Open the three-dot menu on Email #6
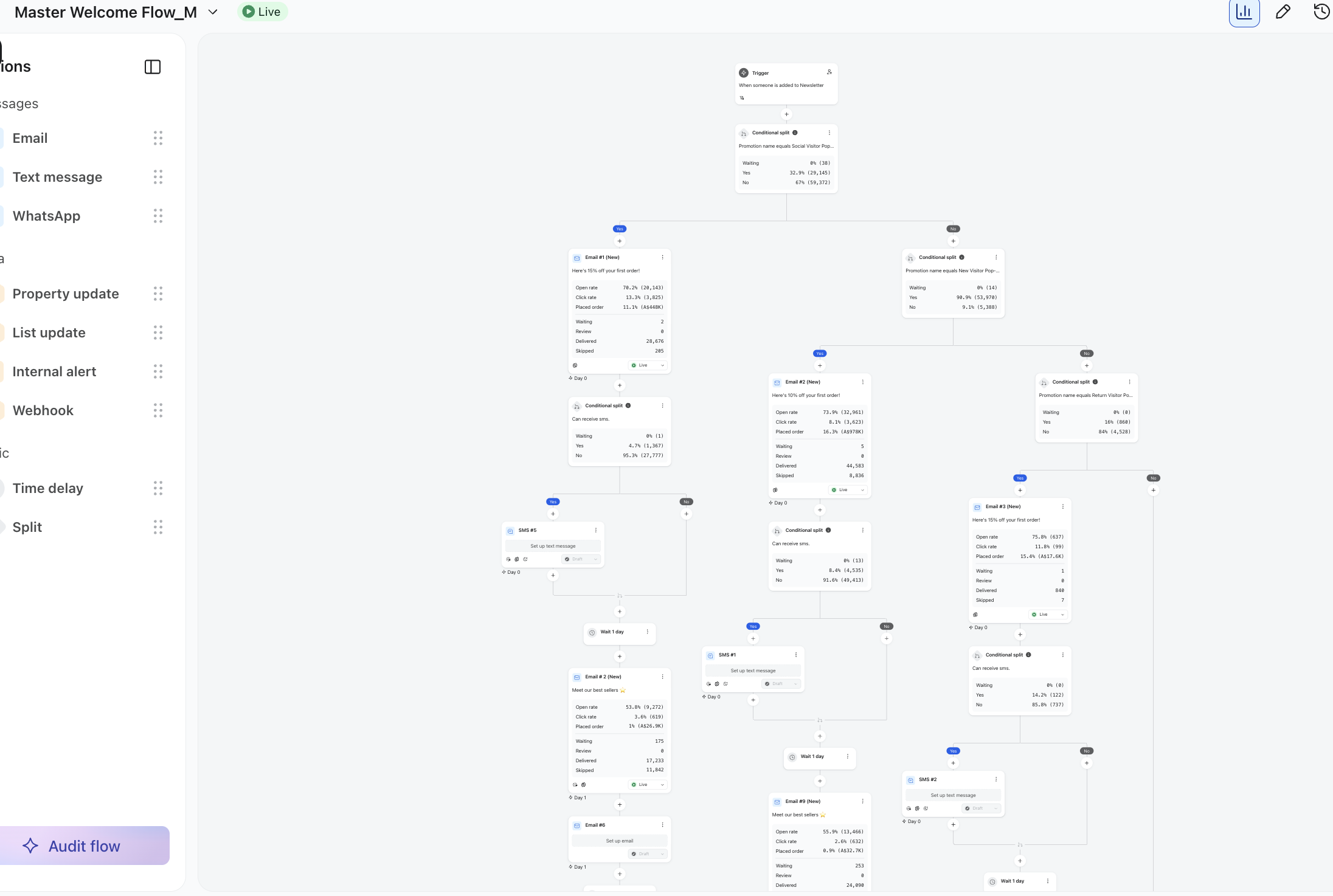Image resolution: width=1333 pixels, height=896 pixels. (x=662, y=825)
